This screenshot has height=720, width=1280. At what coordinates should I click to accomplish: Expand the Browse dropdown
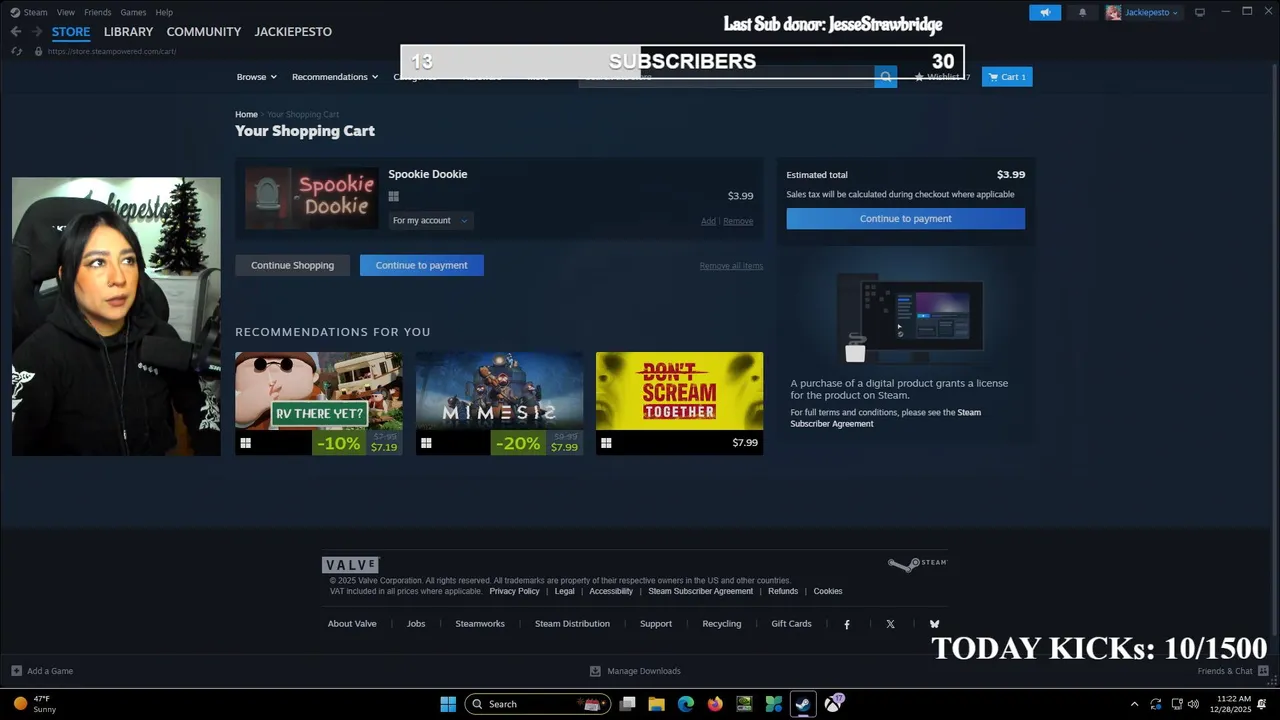257,77
